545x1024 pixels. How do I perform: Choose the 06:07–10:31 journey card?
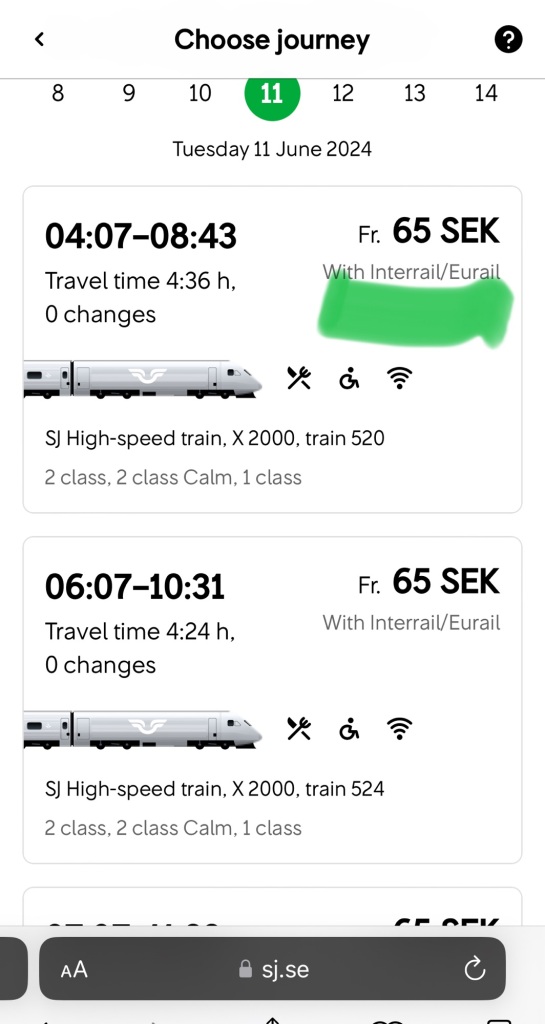[272, 700]
